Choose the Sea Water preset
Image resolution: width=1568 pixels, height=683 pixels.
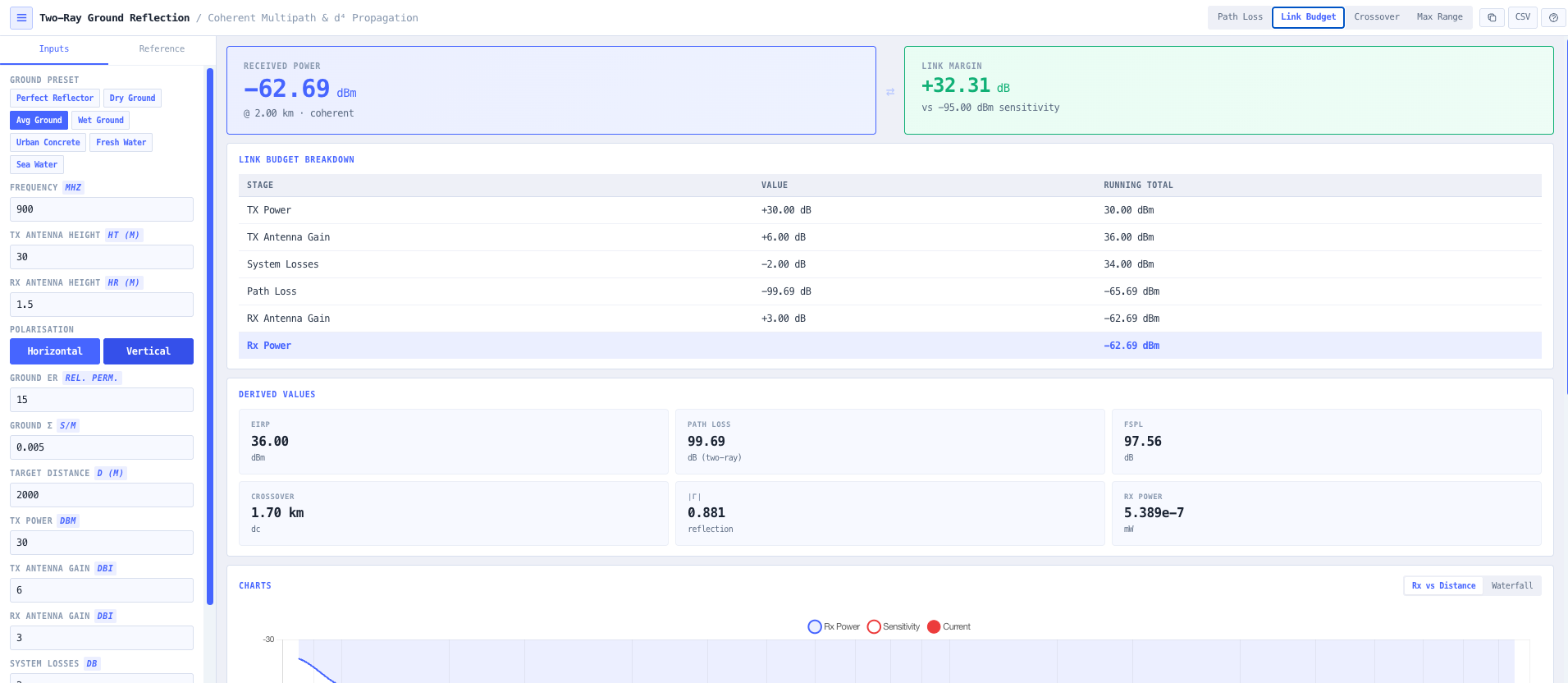pos(37,165)
